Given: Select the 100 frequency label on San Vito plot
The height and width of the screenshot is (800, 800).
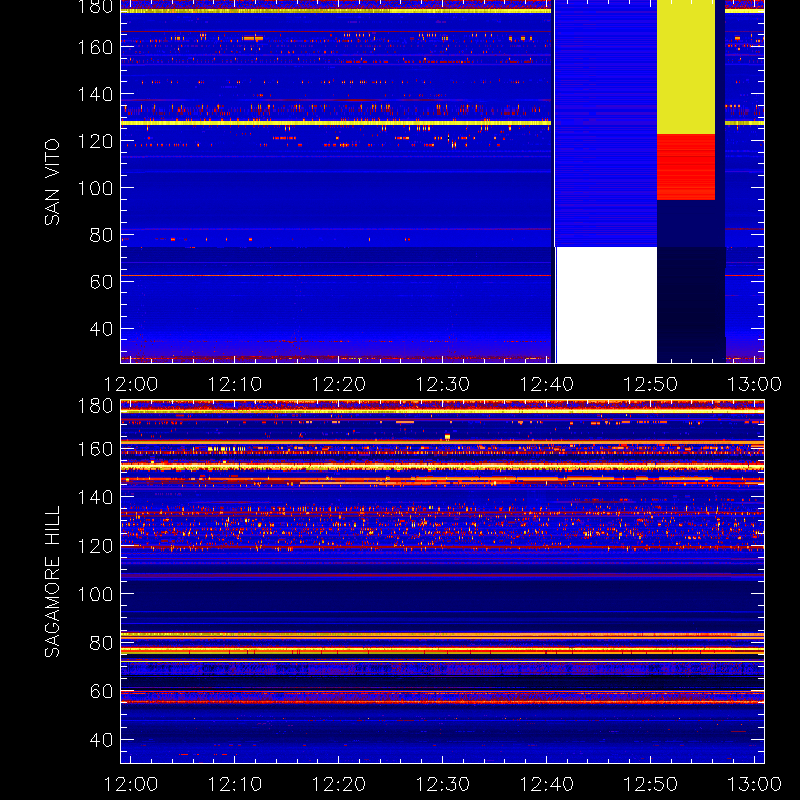Looking at the screenshot, I should 95,188.
